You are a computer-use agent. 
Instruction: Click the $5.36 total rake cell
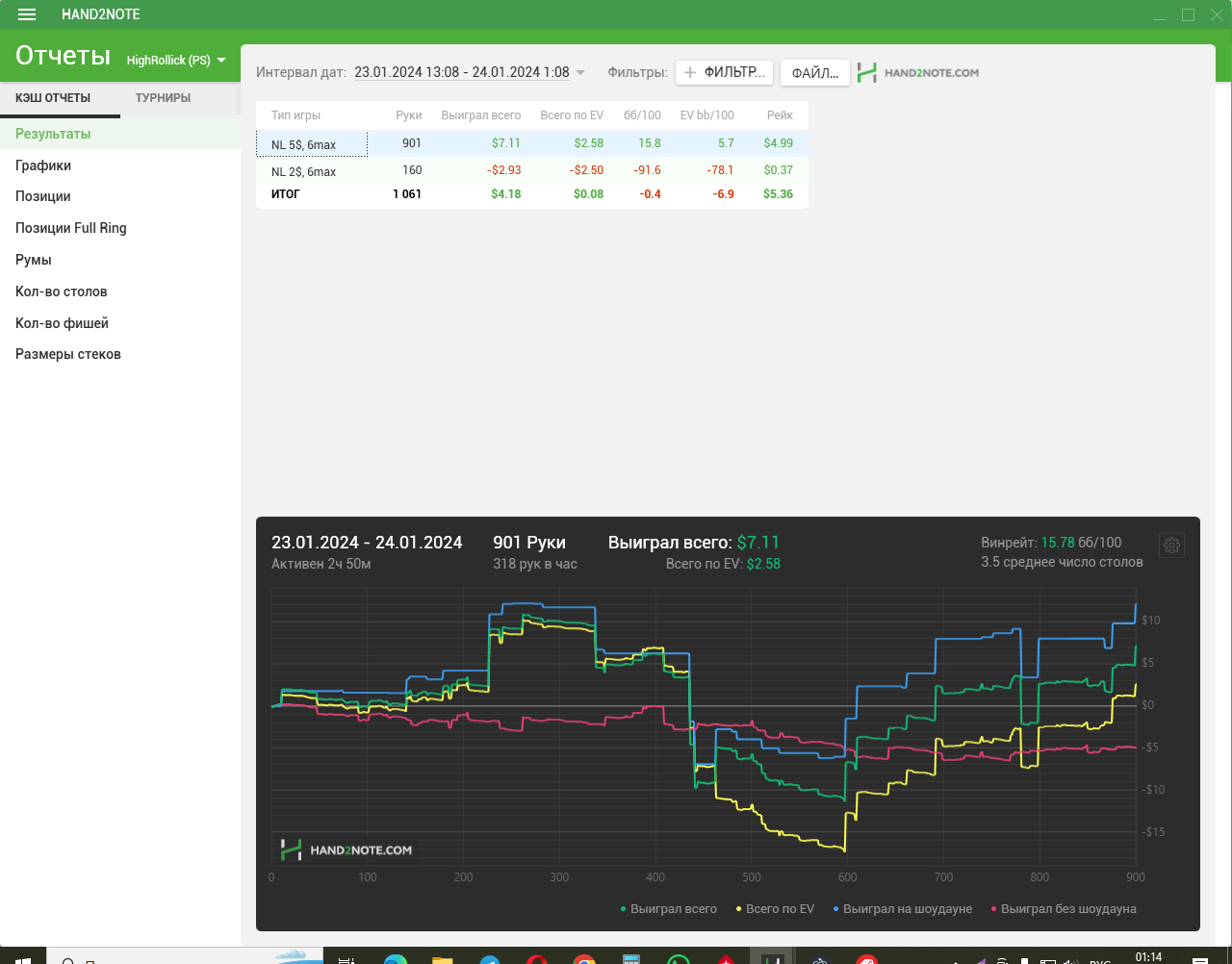click(x=779, y=194)
